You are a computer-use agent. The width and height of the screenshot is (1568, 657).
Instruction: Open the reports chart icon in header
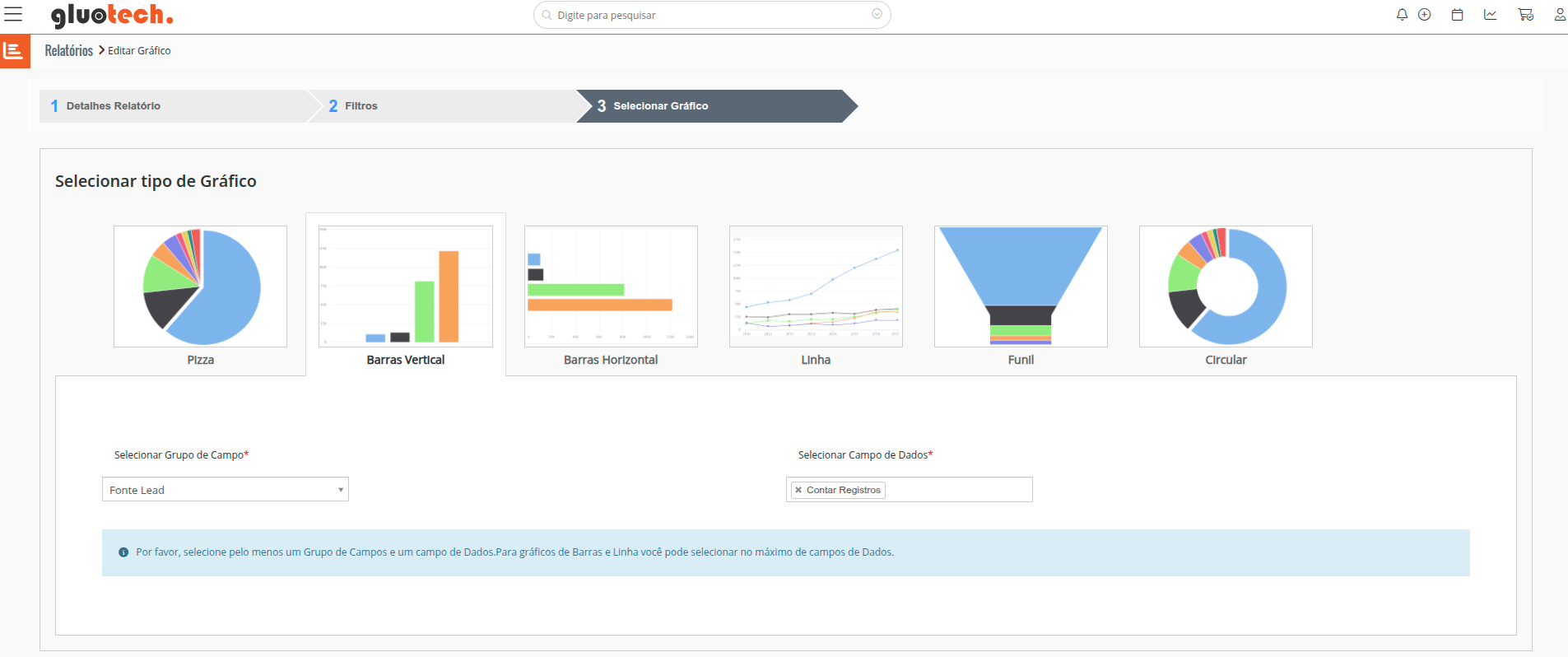point(1490,15)
